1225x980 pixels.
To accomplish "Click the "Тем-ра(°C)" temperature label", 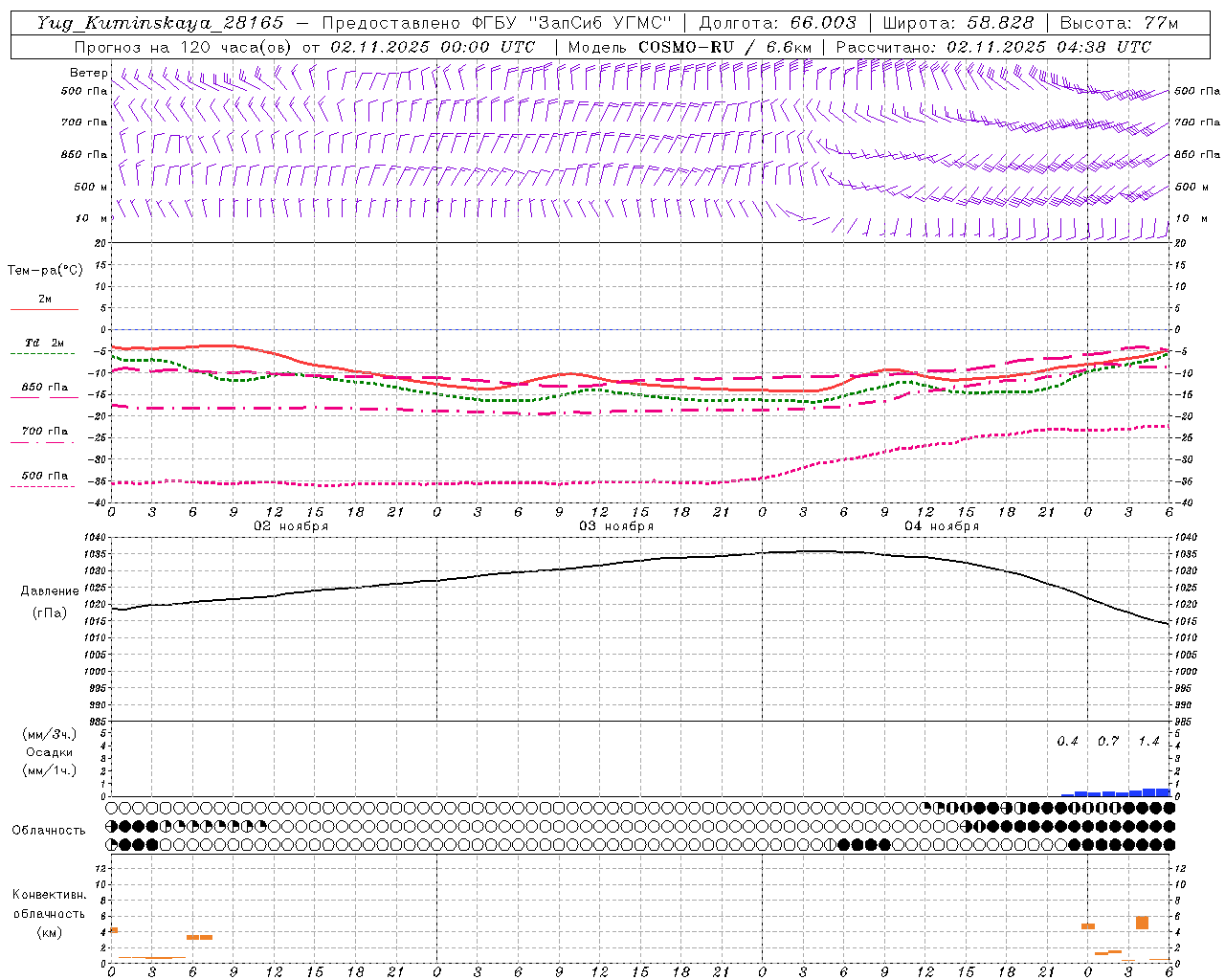I will [x=45, y=271].
